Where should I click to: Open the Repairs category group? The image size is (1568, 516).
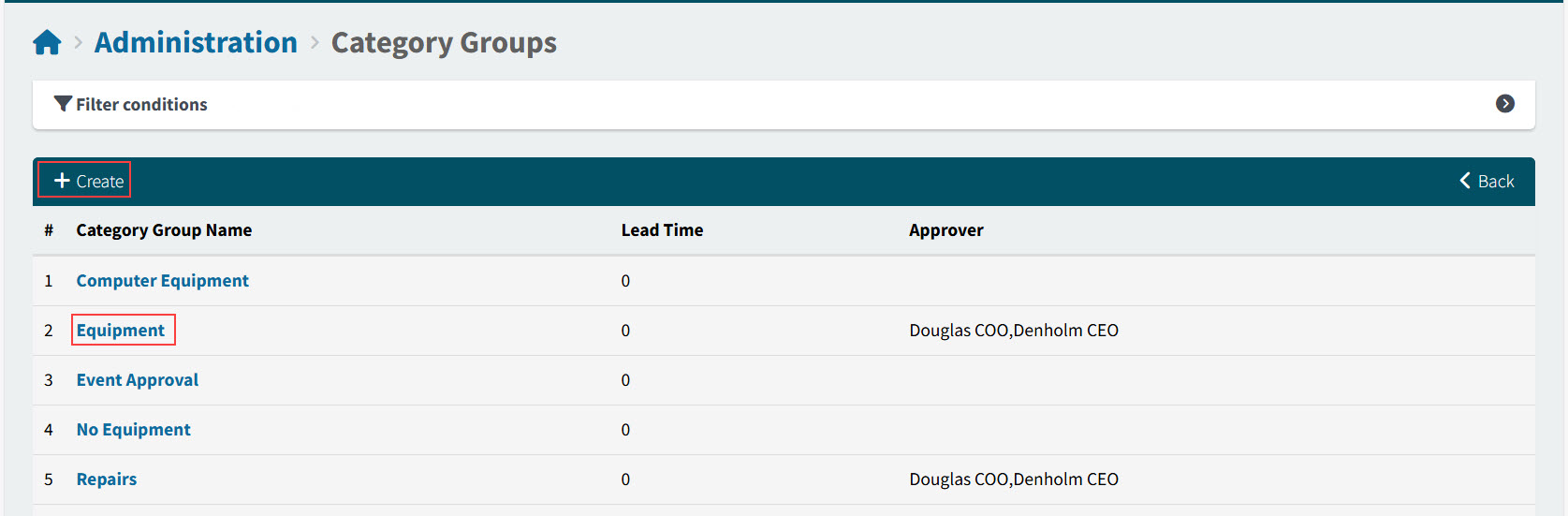point(107,479)
